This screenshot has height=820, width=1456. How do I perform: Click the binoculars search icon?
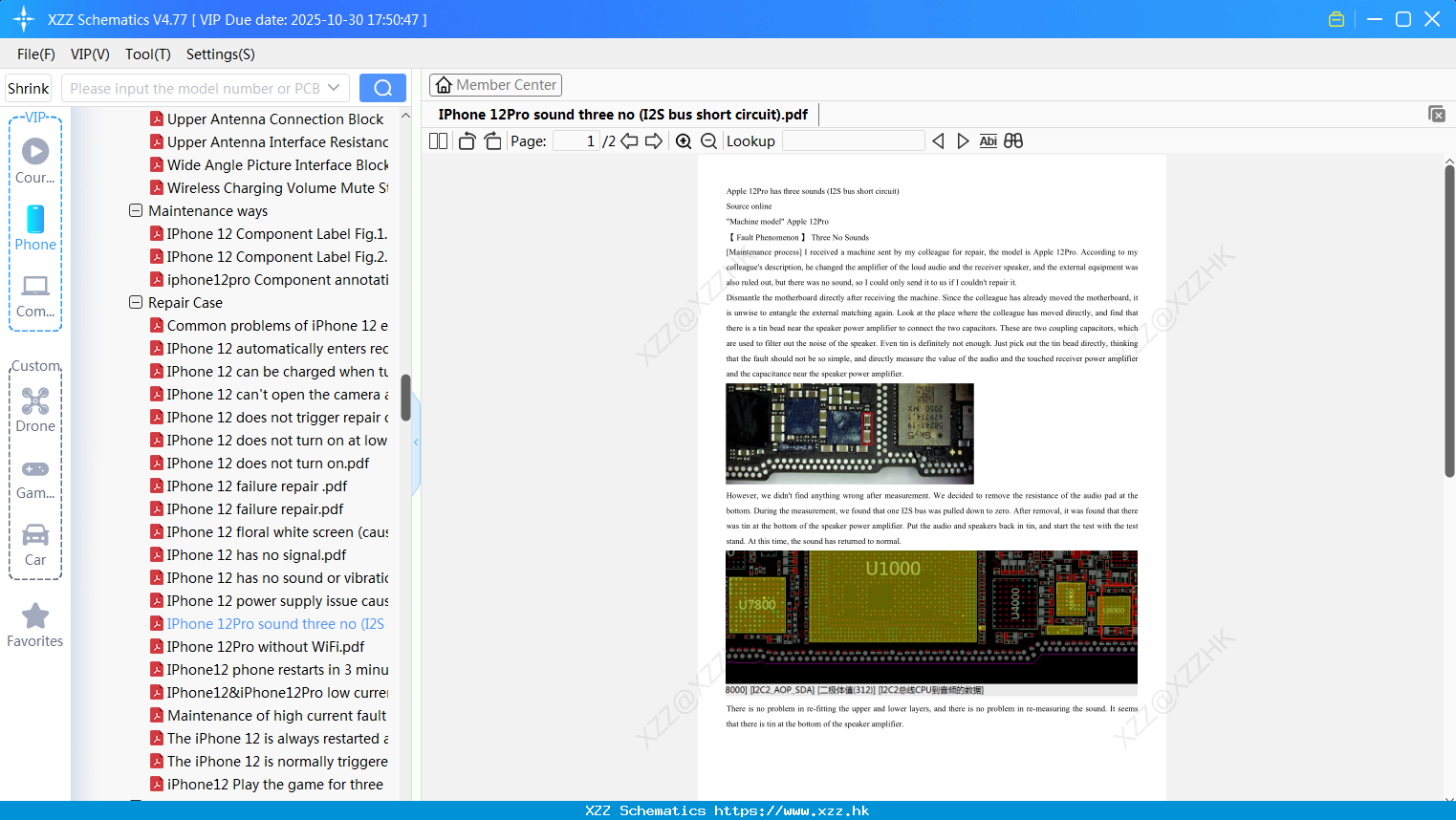(x=1013, y=140)
